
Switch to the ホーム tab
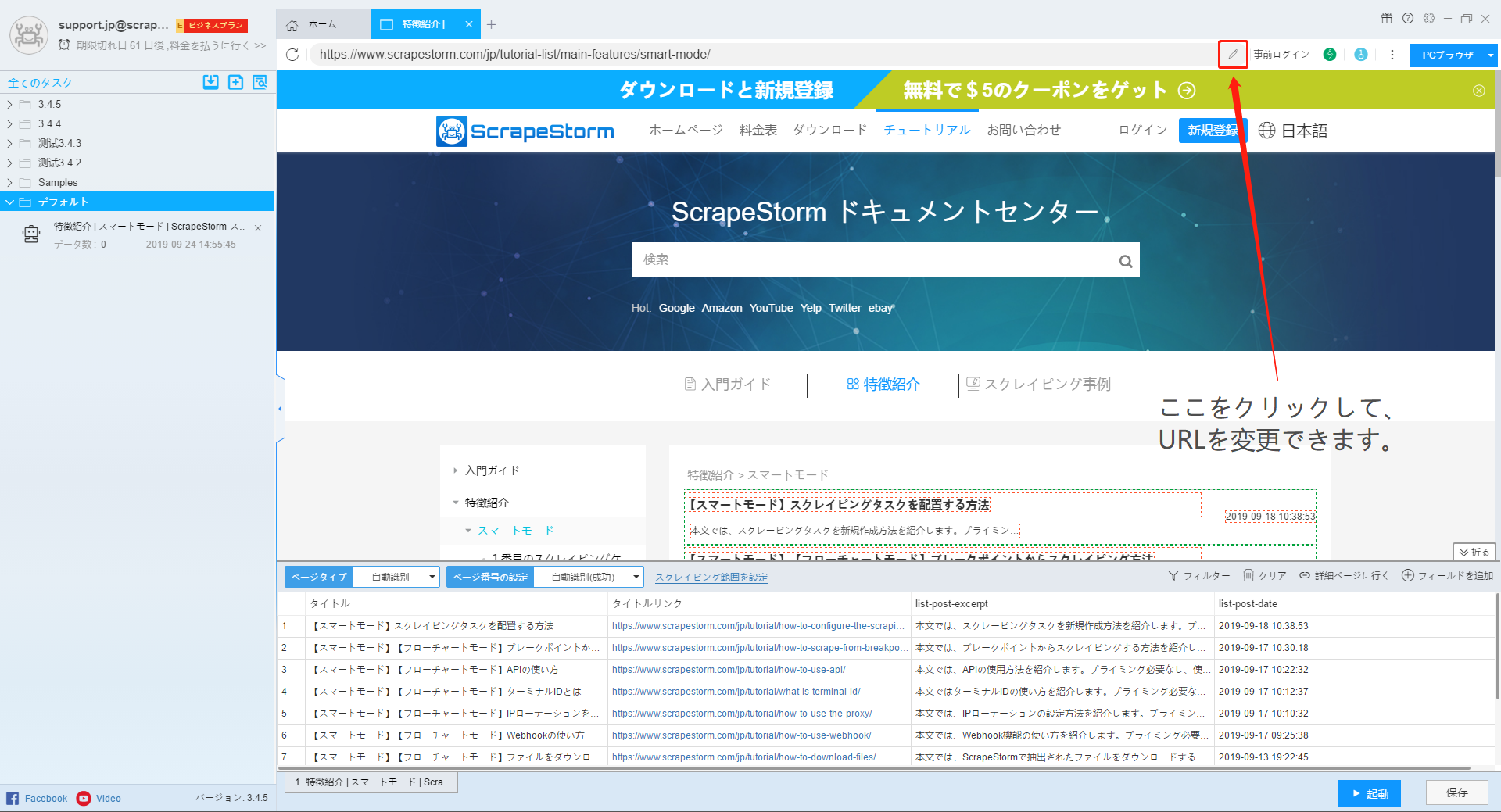323,24
